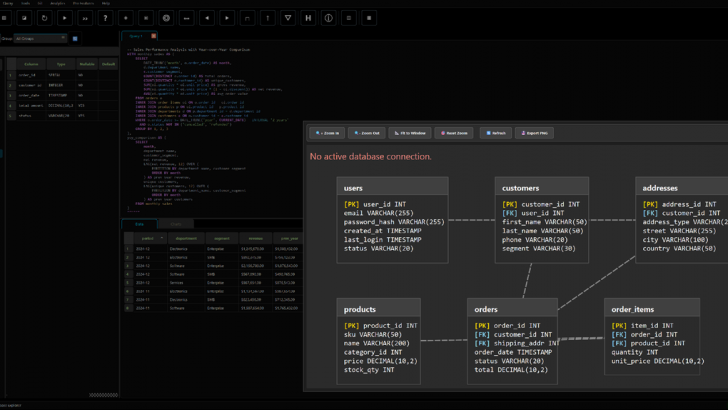
Task: Click the run query play icon
Action: [65, 18]
